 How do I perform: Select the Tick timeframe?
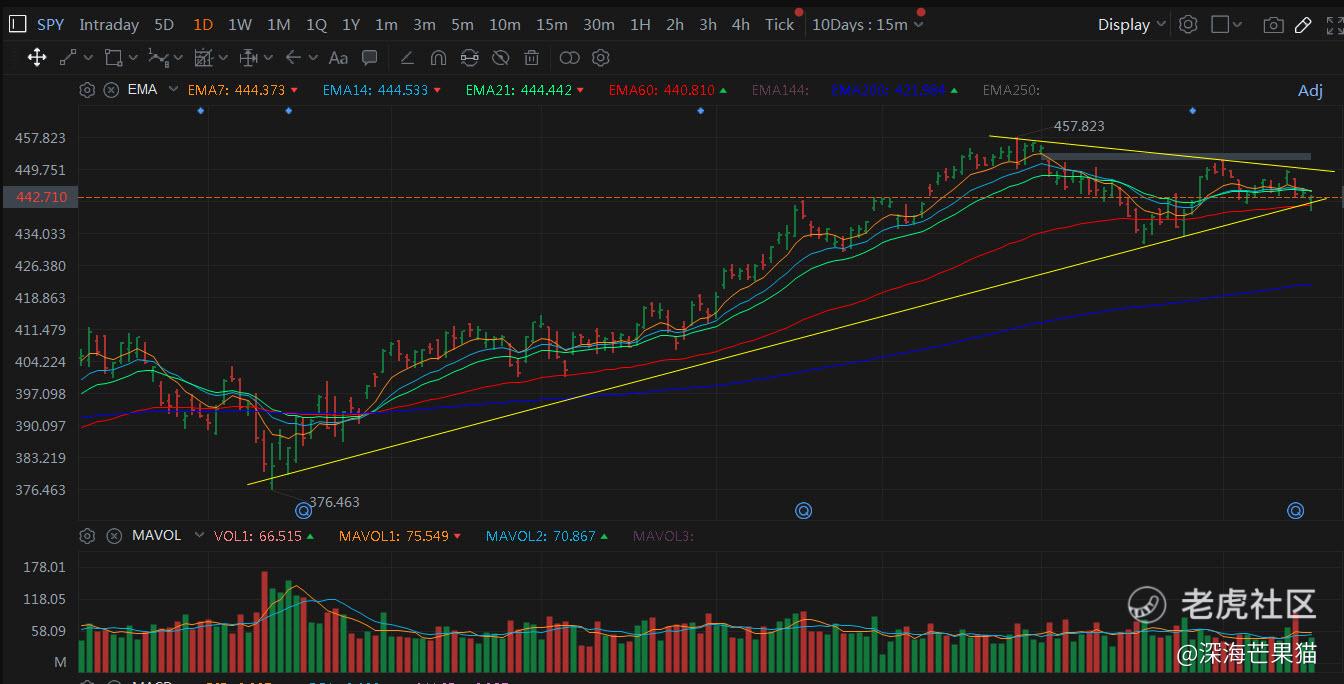pos(780,25)
